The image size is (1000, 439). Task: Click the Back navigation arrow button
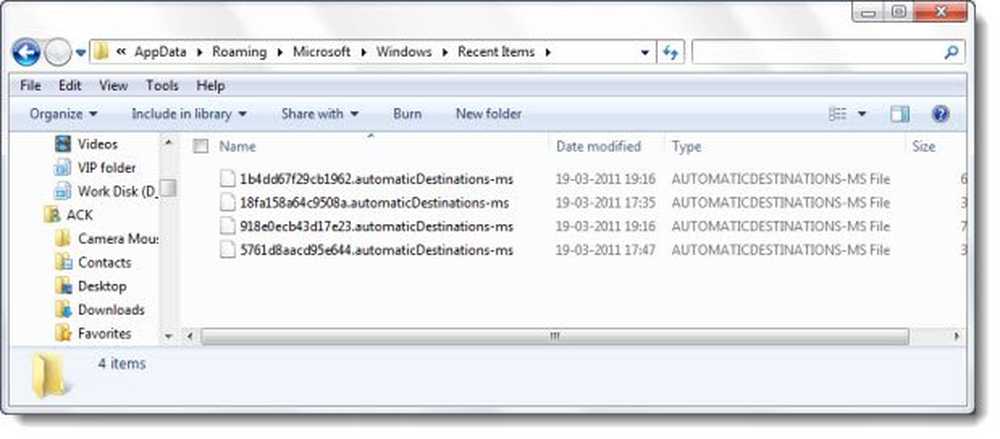[x=26, y=52]
